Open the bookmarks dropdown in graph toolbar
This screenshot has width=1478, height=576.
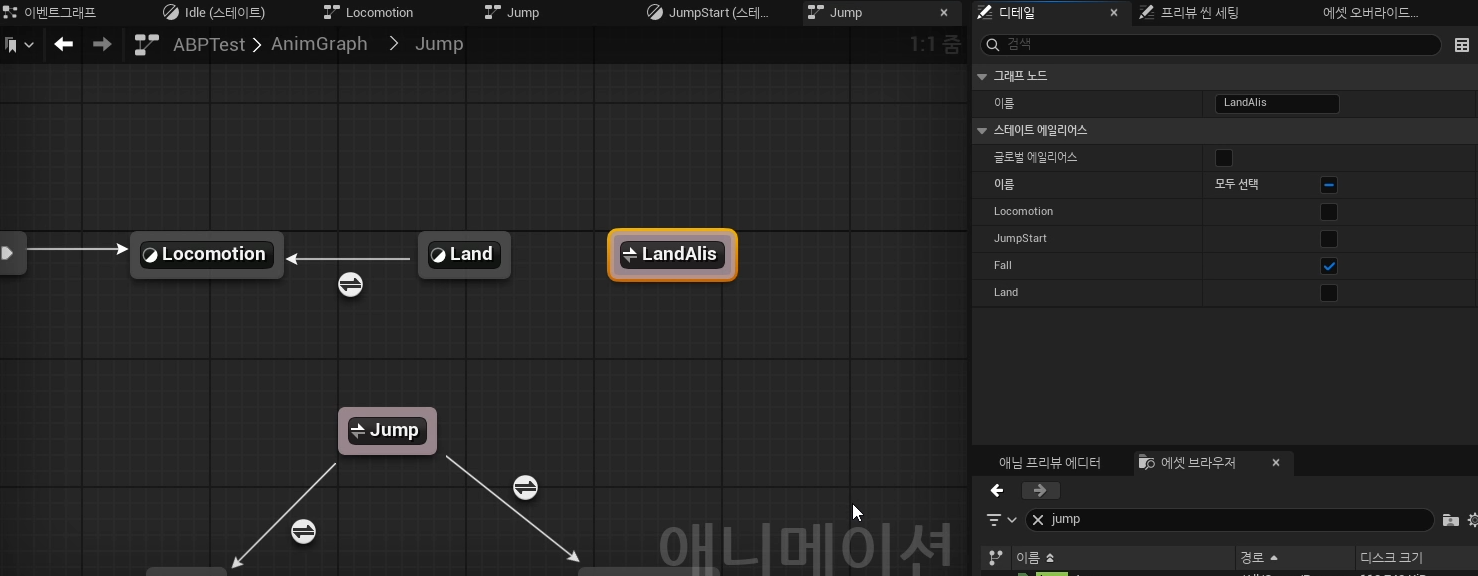(x=18, y=45)
